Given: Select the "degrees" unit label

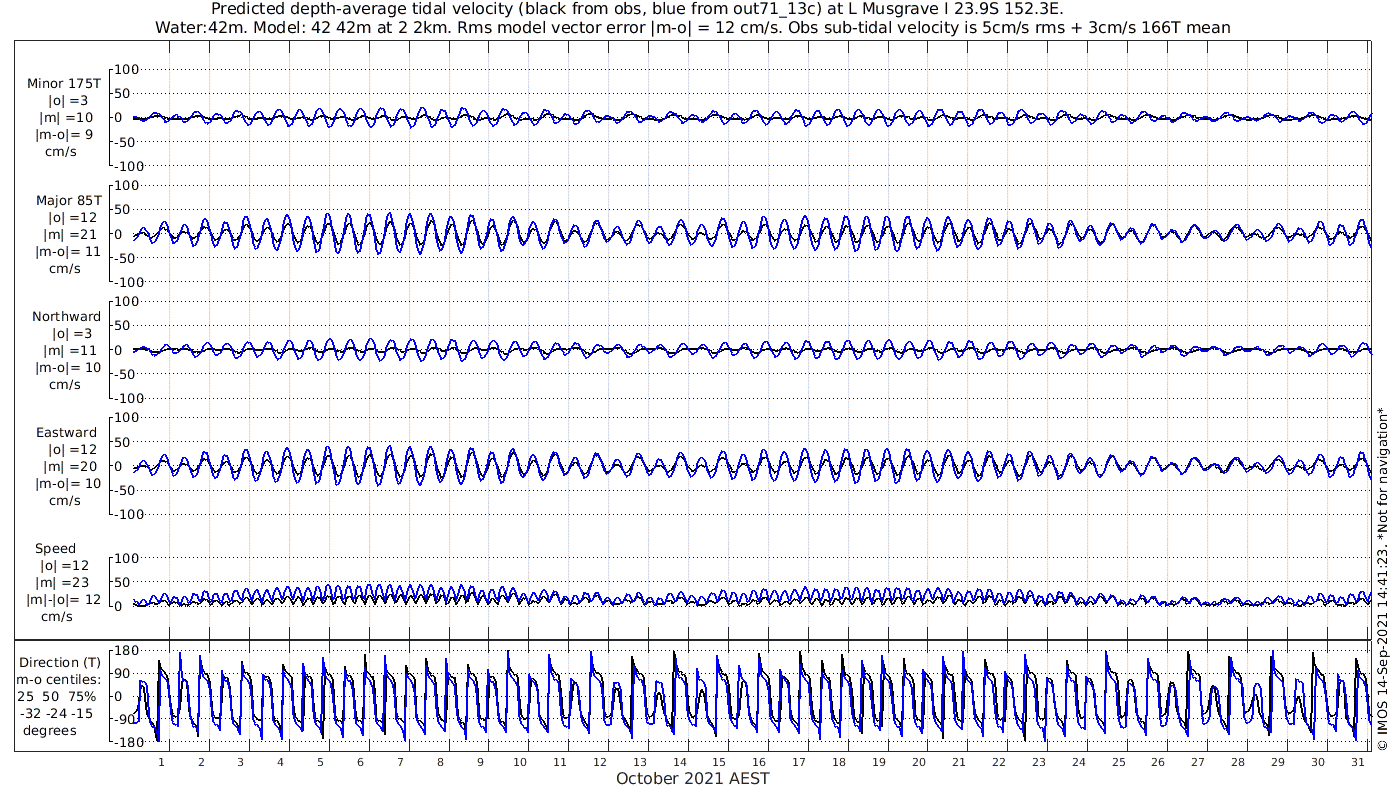Looking at the screenshot, I should (x=50, y=731).
